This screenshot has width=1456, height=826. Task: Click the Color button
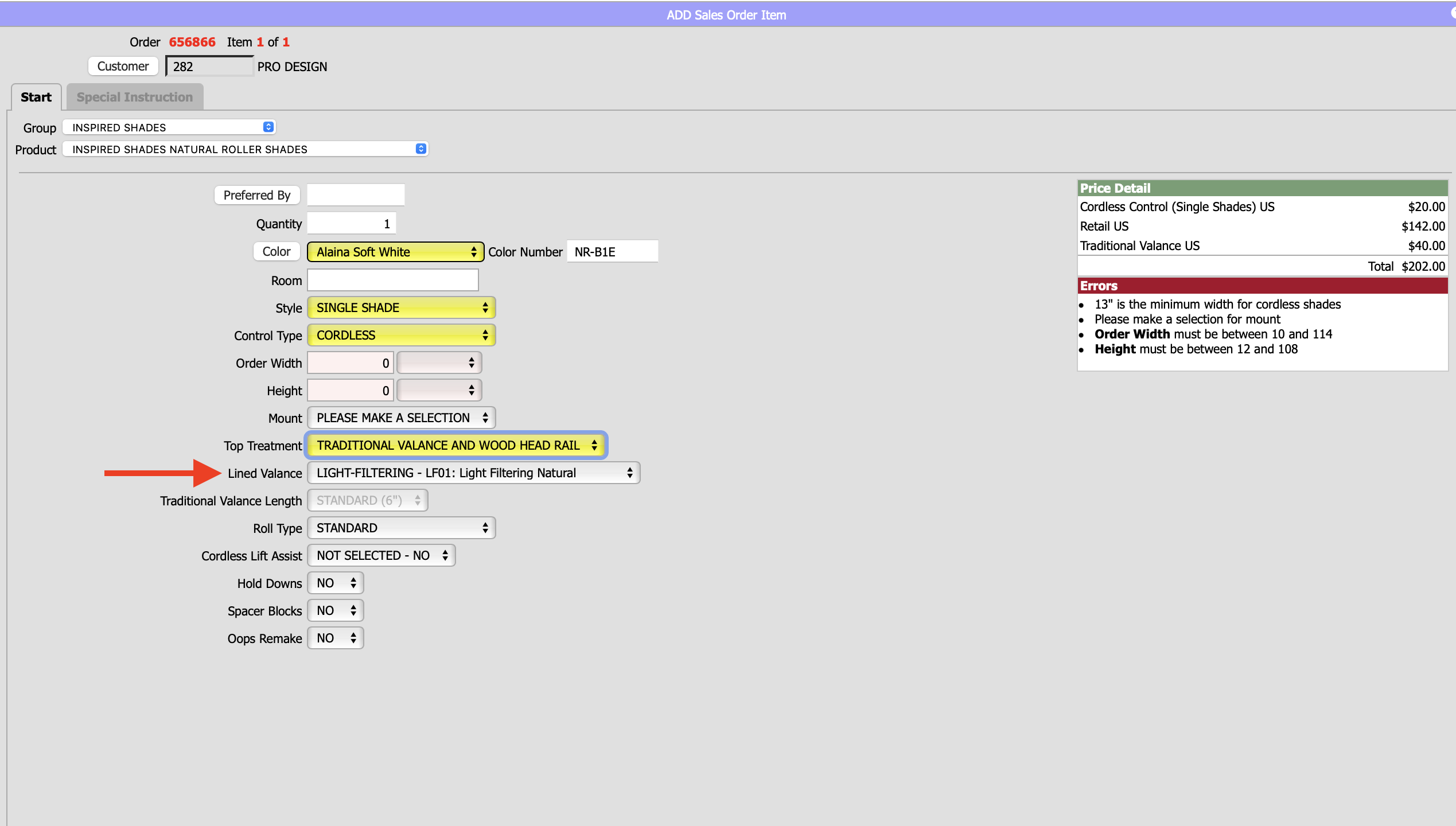276,251
